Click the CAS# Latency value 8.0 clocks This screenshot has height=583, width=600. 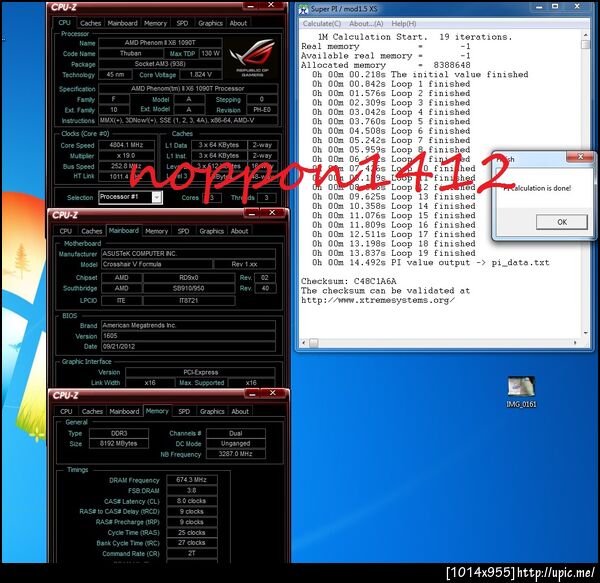tap(192, 501)
